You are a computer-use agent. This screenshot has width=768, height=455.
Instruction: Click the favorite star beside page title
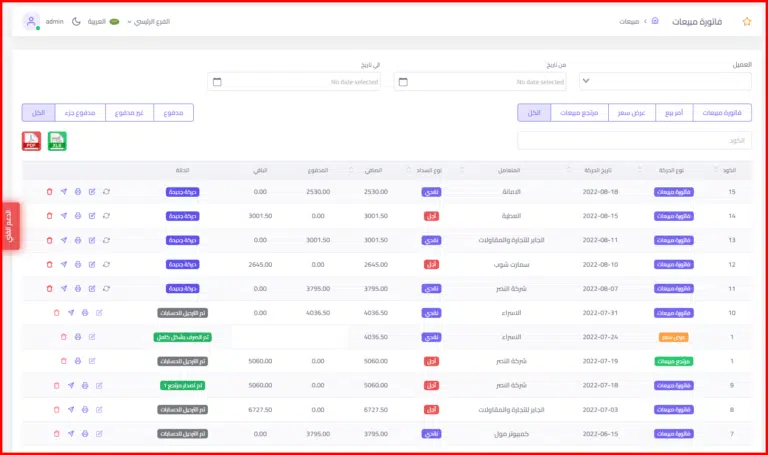click(x=746, y=21)
